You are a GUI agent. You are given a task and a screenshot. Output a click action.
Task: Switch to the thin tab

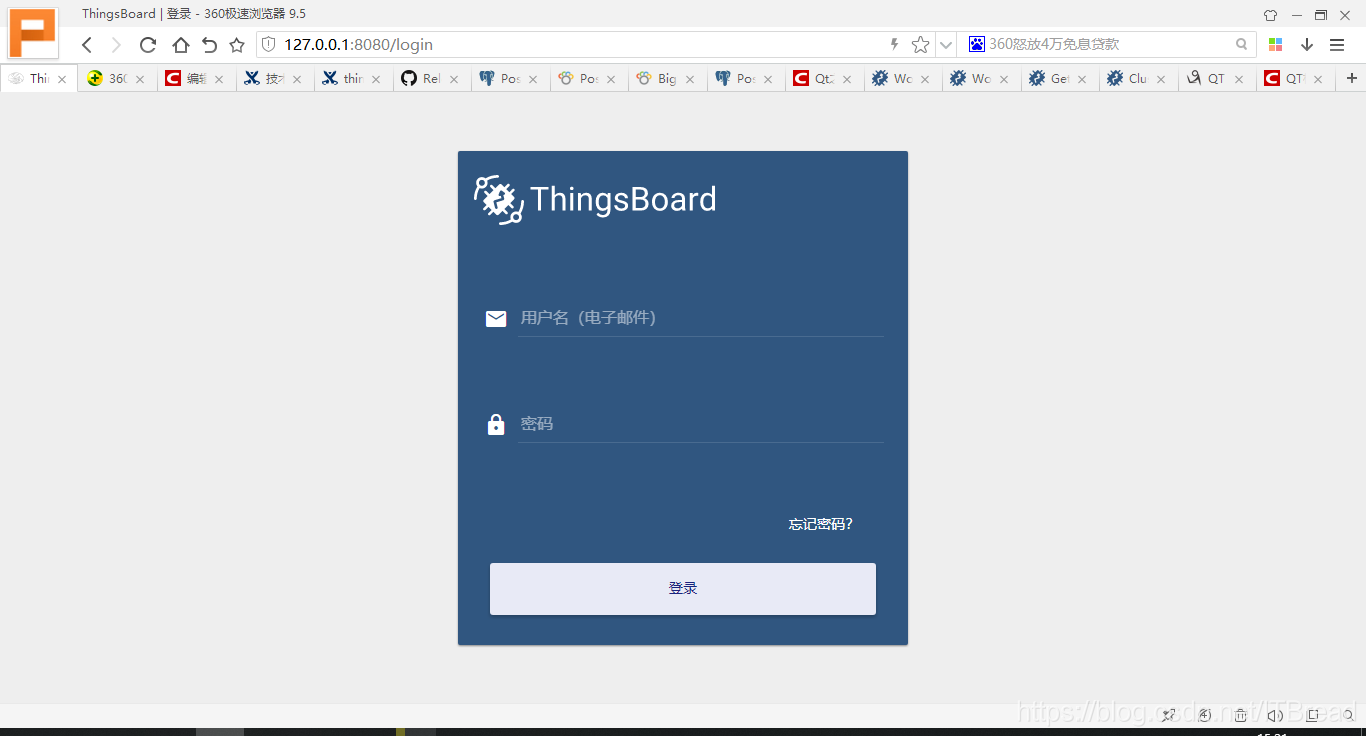(353, 79)
